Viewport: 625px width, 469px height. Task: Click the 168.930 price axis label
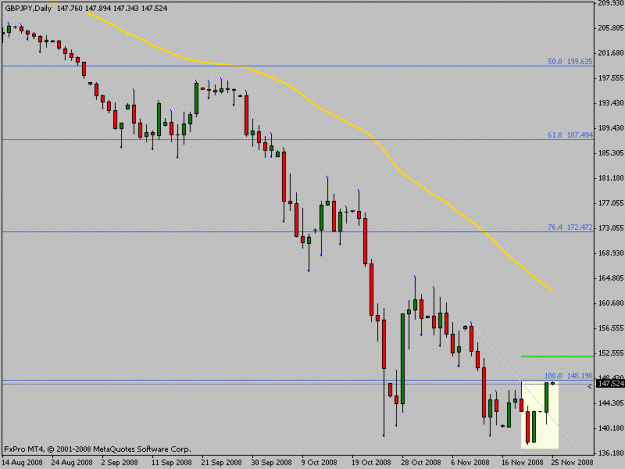click(610, 253)
